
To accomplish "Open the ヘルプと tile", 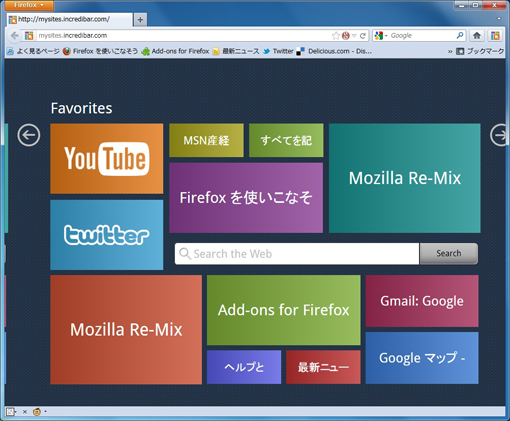I will (244, 367).
